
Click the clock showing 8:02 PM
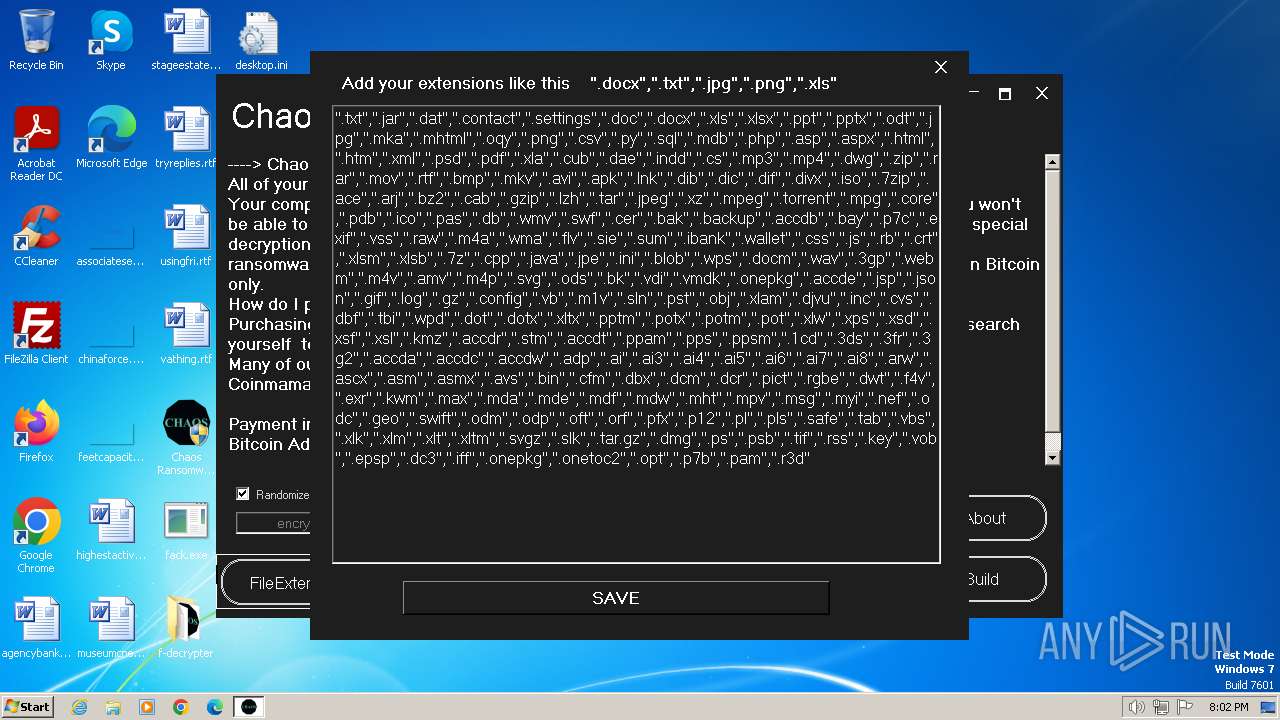point(1229,707)
